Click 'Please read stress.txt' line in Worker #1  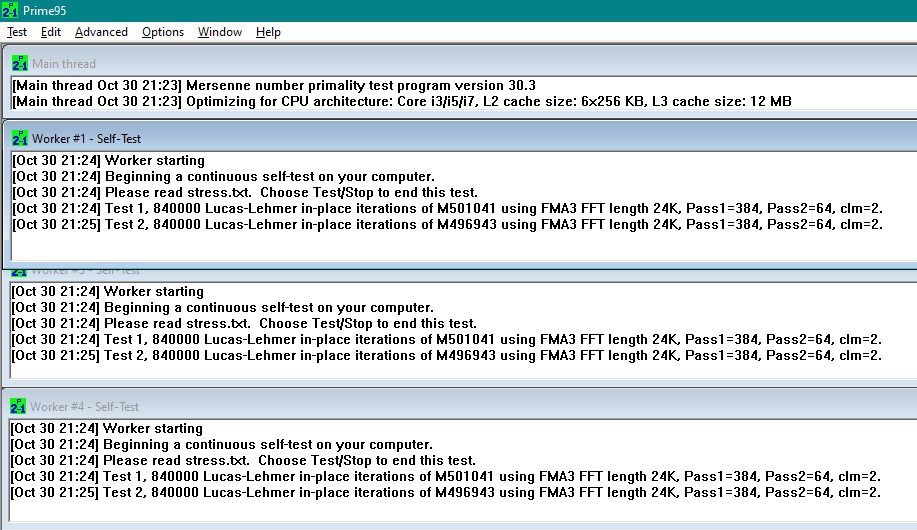pyautogui.click(x=245, y=192)
